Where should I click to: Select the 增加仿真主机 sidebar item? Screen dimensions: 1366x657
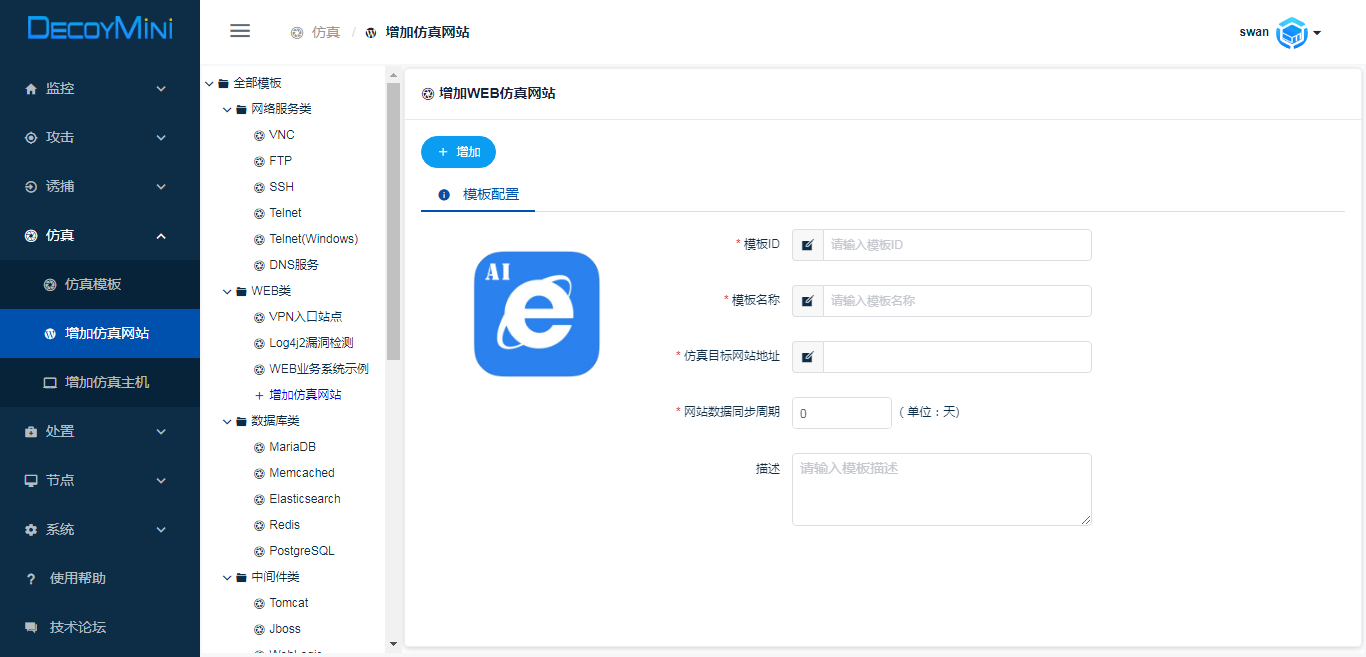[106, 382]
